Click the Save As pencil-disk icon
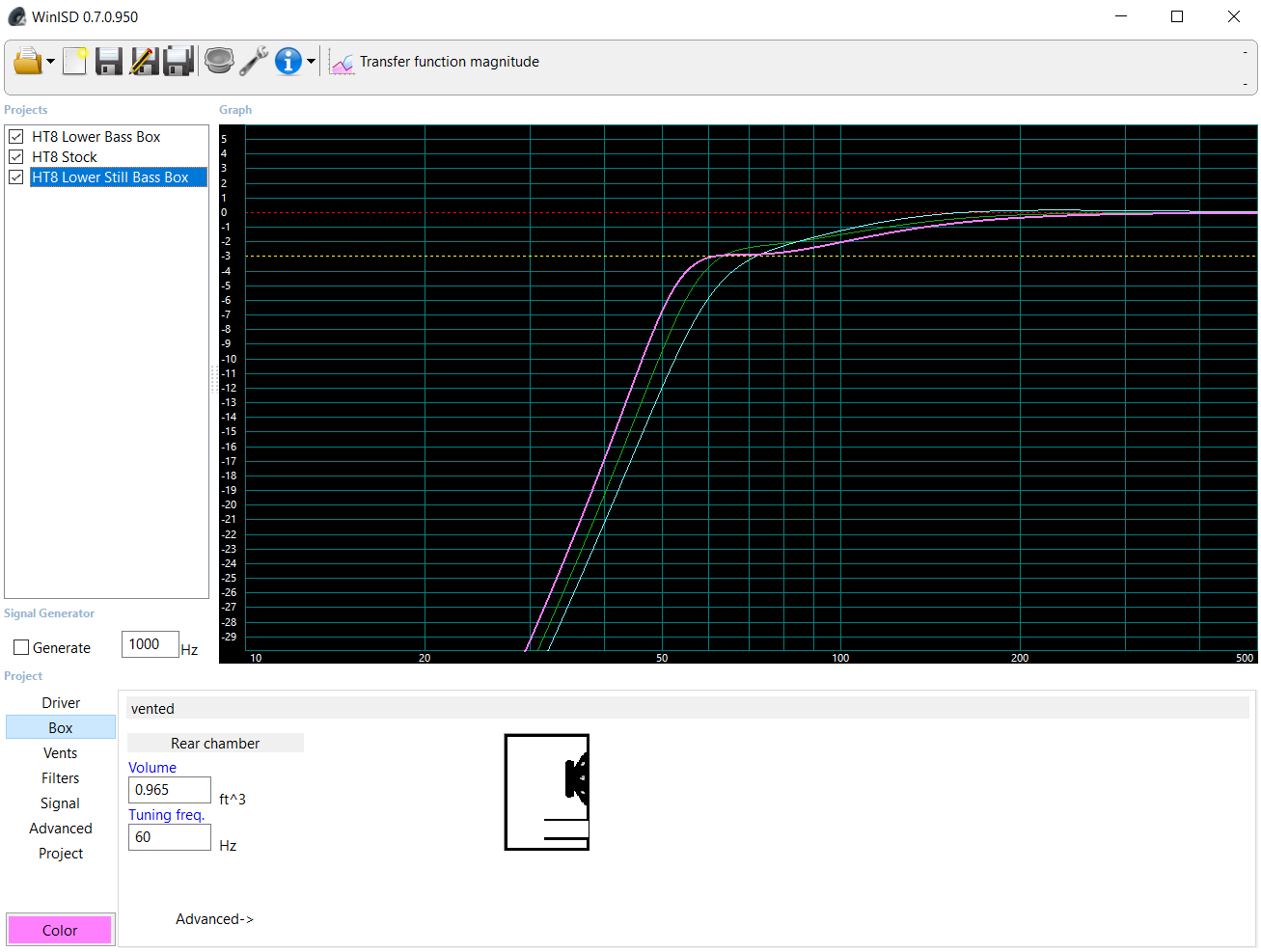The width and height of the screenshot is (1261, 952). tap(144, 62)
